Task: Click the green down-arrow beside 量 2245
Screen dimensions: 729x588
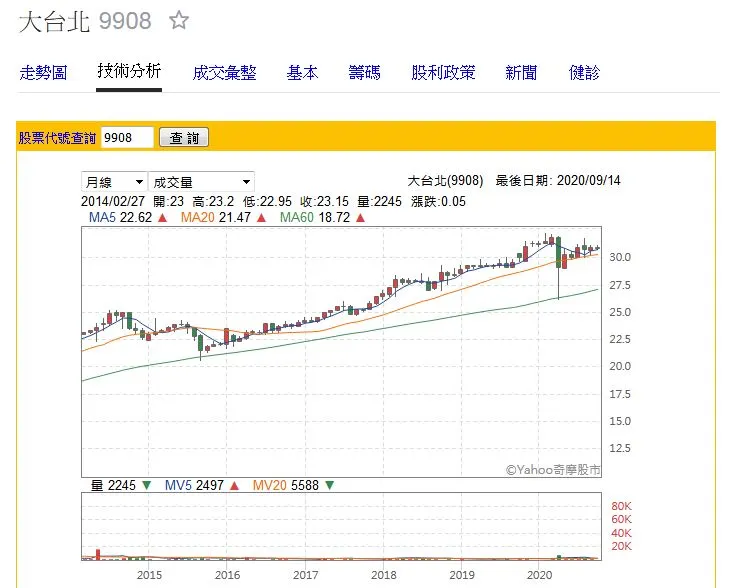Action: tap(147, 486)
